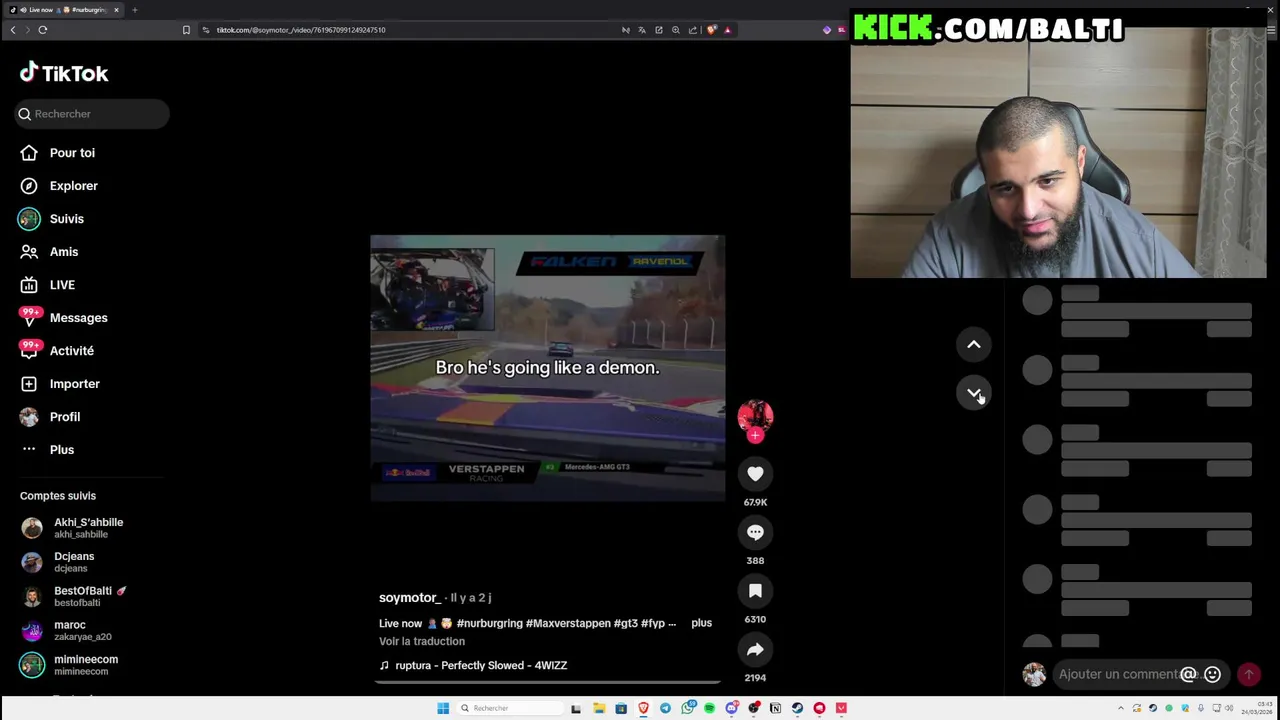Open the Windows Start menu

[443, 708]
